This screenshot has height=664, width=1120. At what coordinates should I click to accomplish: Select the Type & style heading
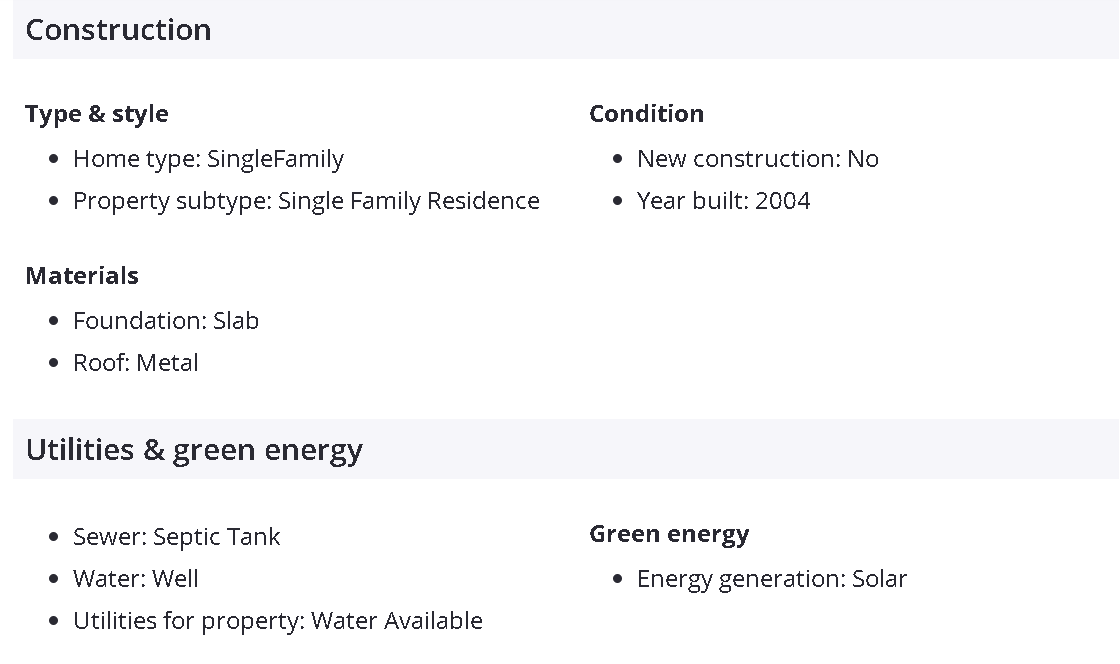pyautogui.click(x=97, y=114)
